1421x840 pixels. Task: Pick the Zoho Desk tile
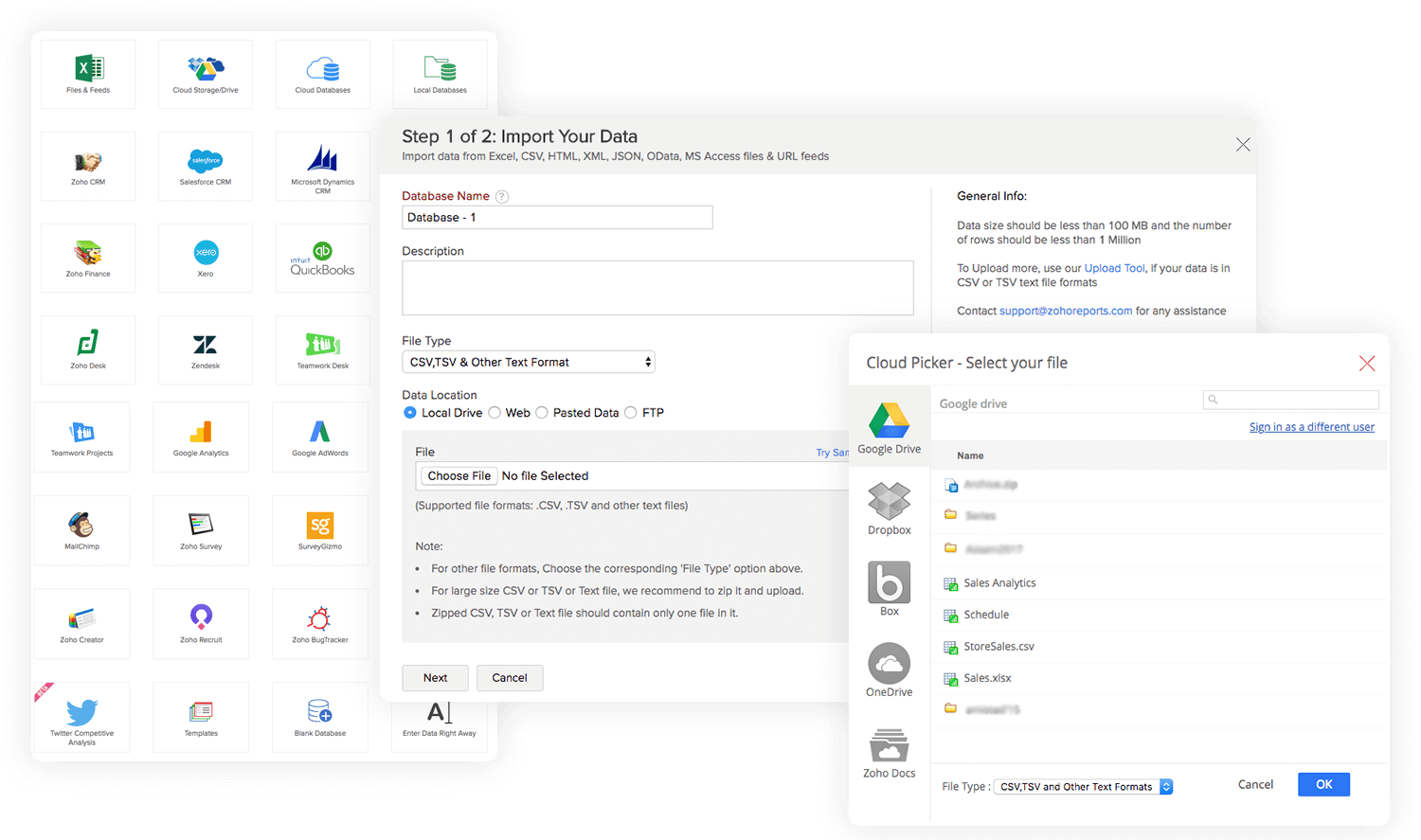coord(88,349)
